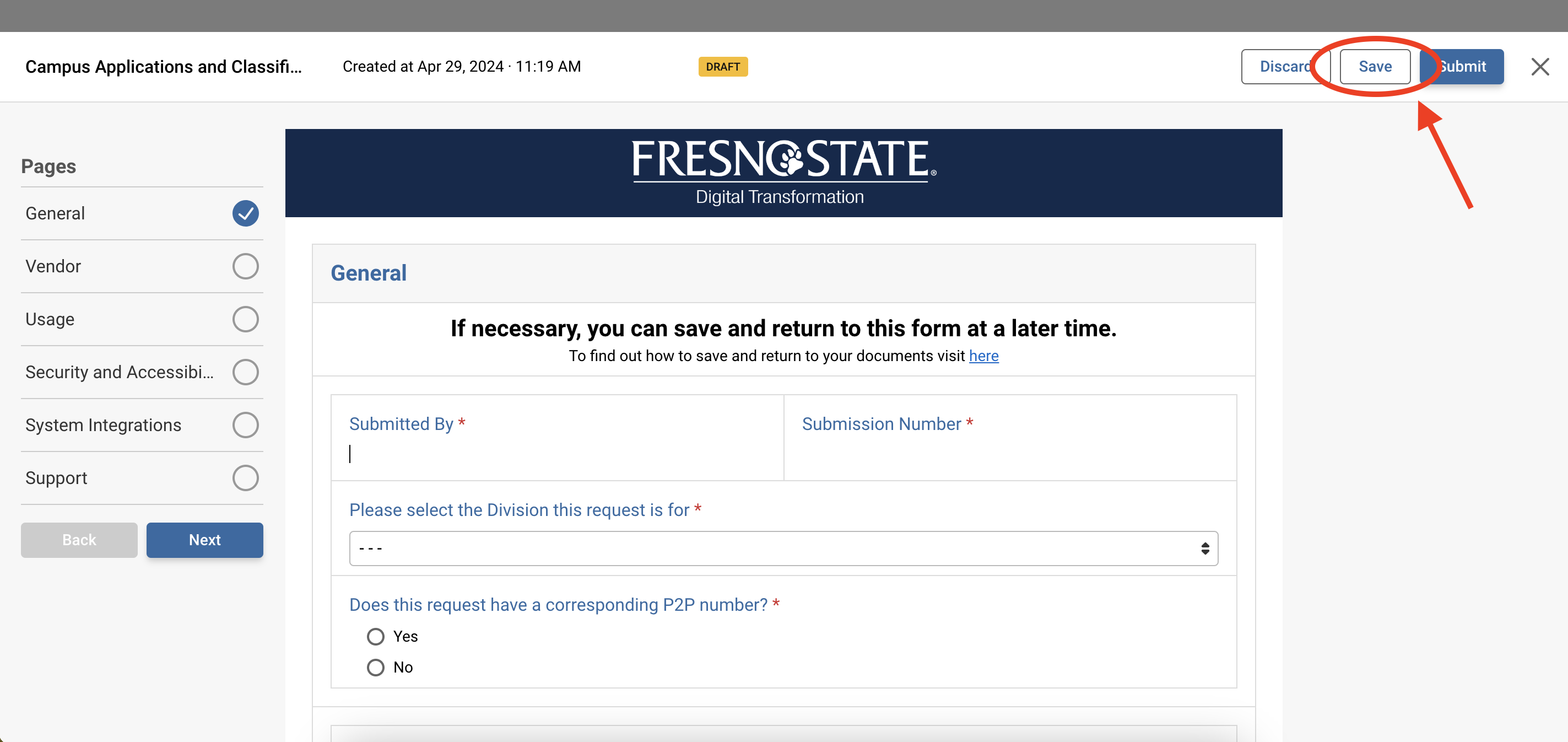Select a division from the dropdown menu
The width and height of the screenshot is (1568, 742).
click(784, 548)
